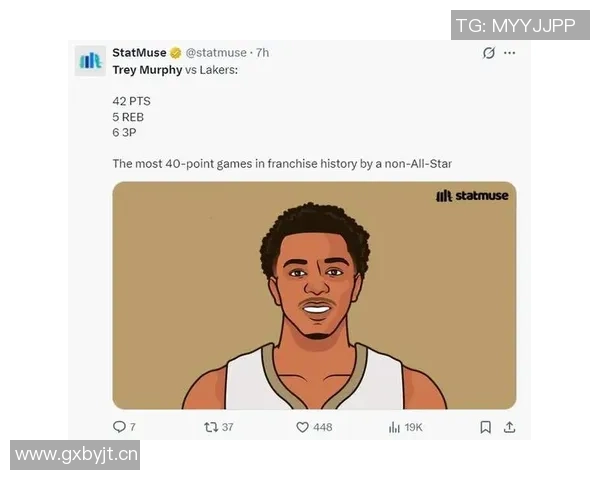Viewport: 600px width, 480px height.
Task: Click the 37 reposts count
Action: 228,427
